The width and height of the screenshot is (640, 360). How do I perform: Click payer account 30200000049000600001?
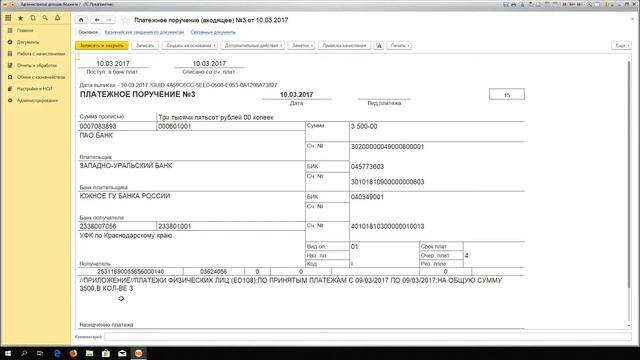pyautogui.click(x=387, y=147)
